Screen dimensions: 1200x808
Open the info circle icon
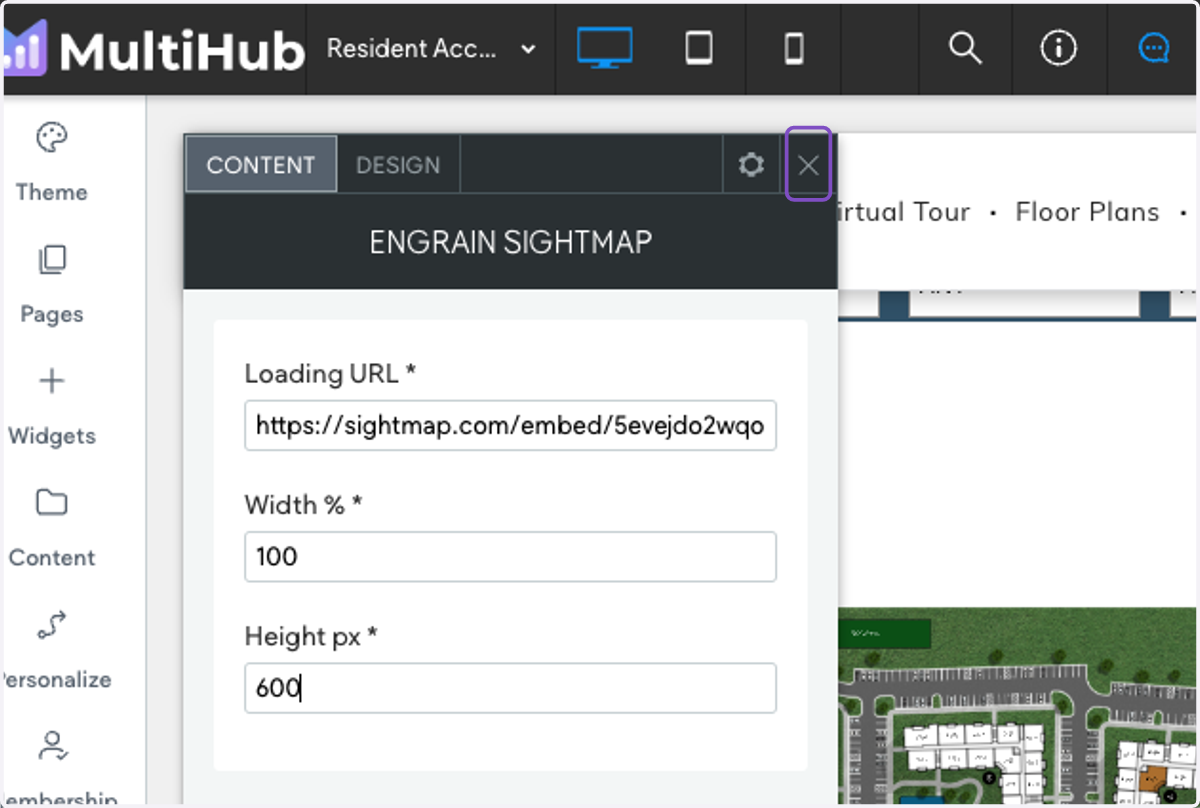pos(1058,48)
